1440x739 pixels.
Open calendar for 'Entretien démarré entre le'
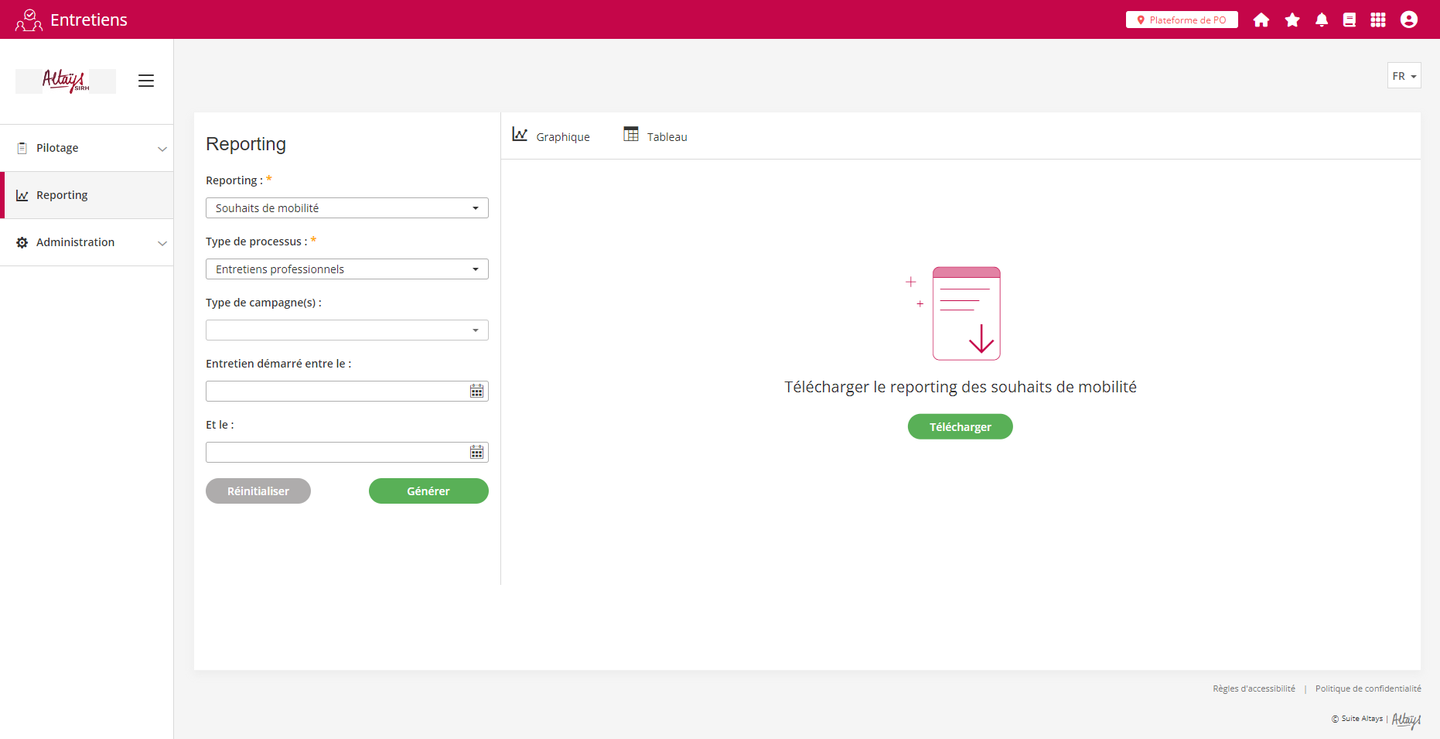point(477,392)
